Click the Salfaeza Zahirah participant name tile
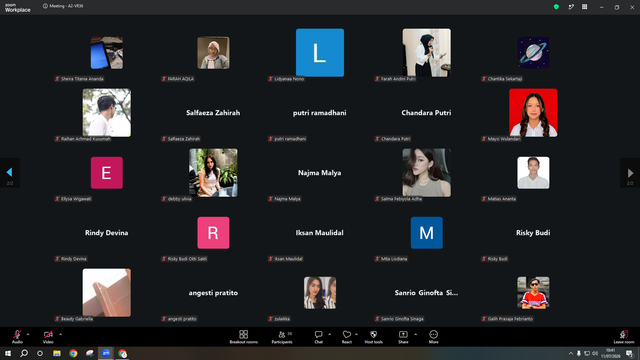This screenshot has width=640, height=360. pyautogui.click(x=213, y=113)
